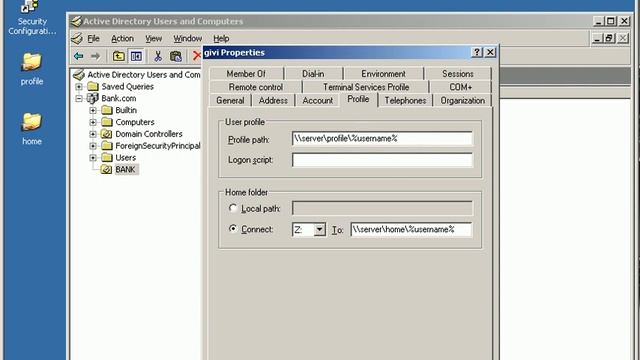Viewport: 640px width, 360px height.
Task: Select the Connect radio button
Action: tap(233, 229)
